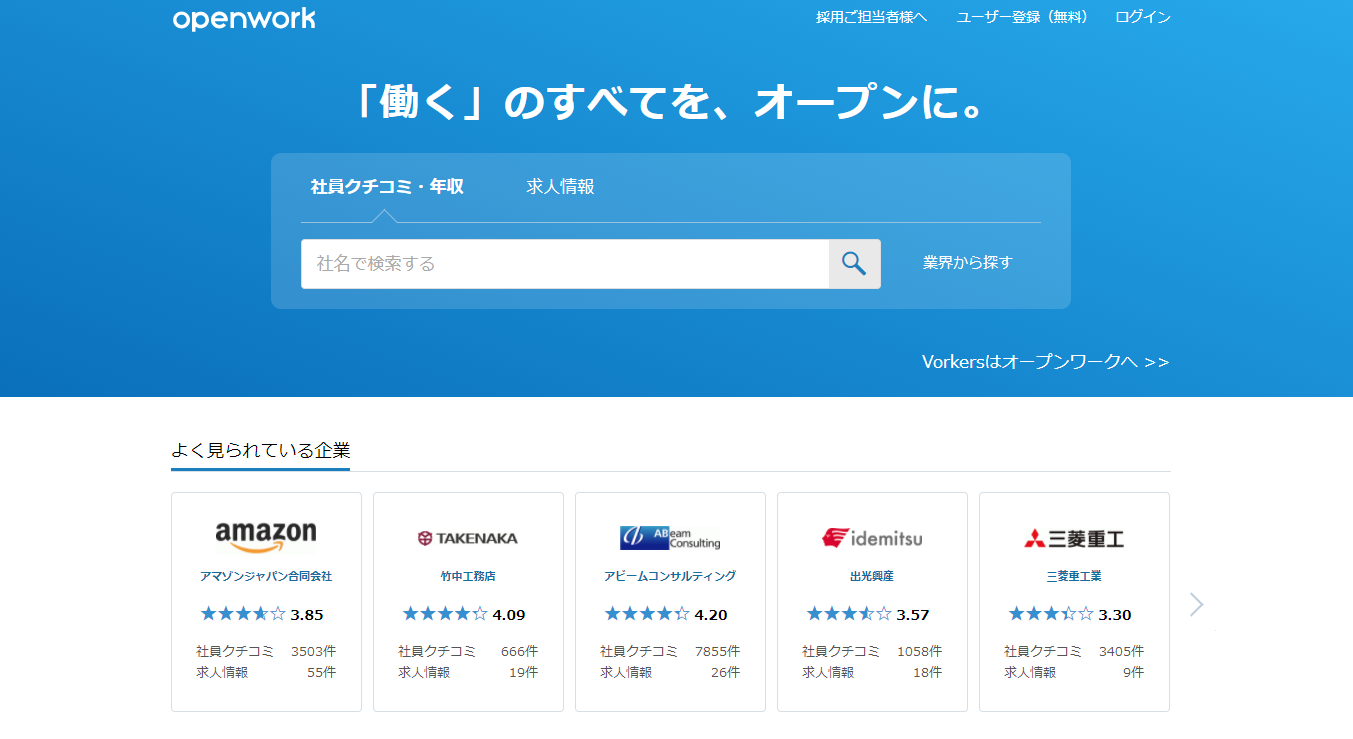
Task: Click 竹中工務店's 社員クチコミ 666件 row
Action: pos(468,651)
